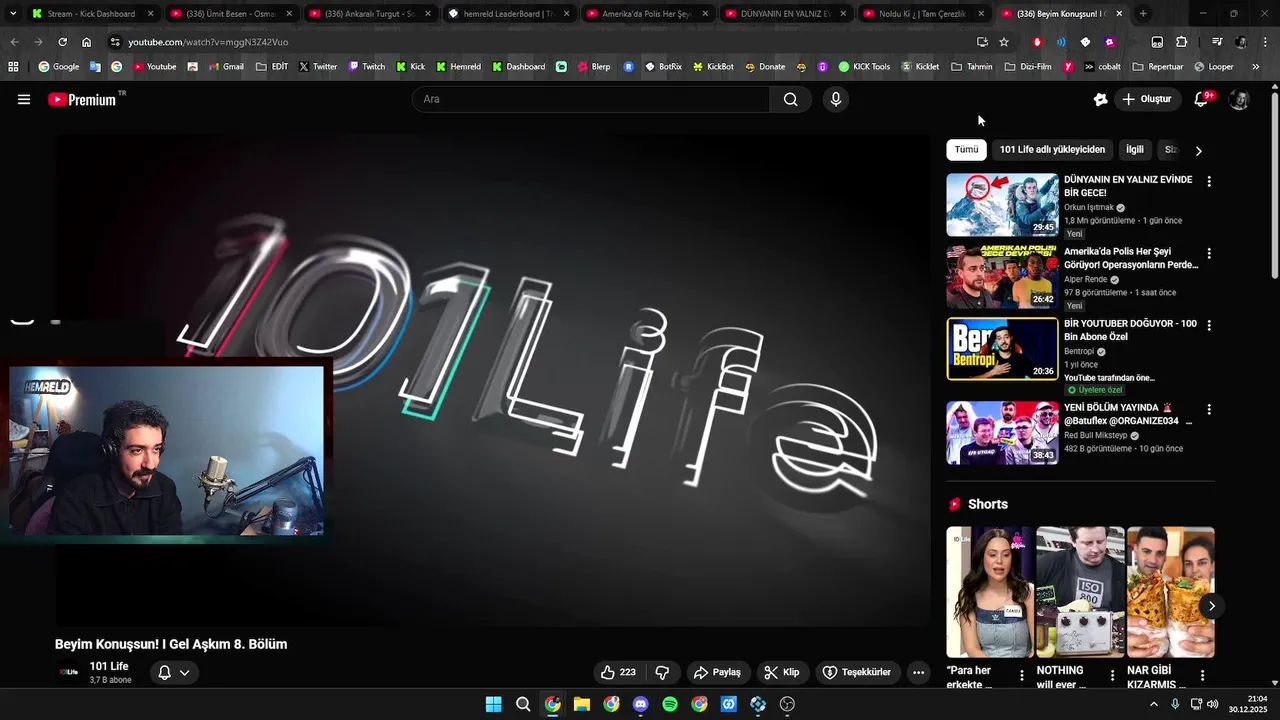Switch to Stream - Kick Dashboard tab
The width and height of the screenshot is (1280, 720).
pyautogui.click(x=93, y=14)
